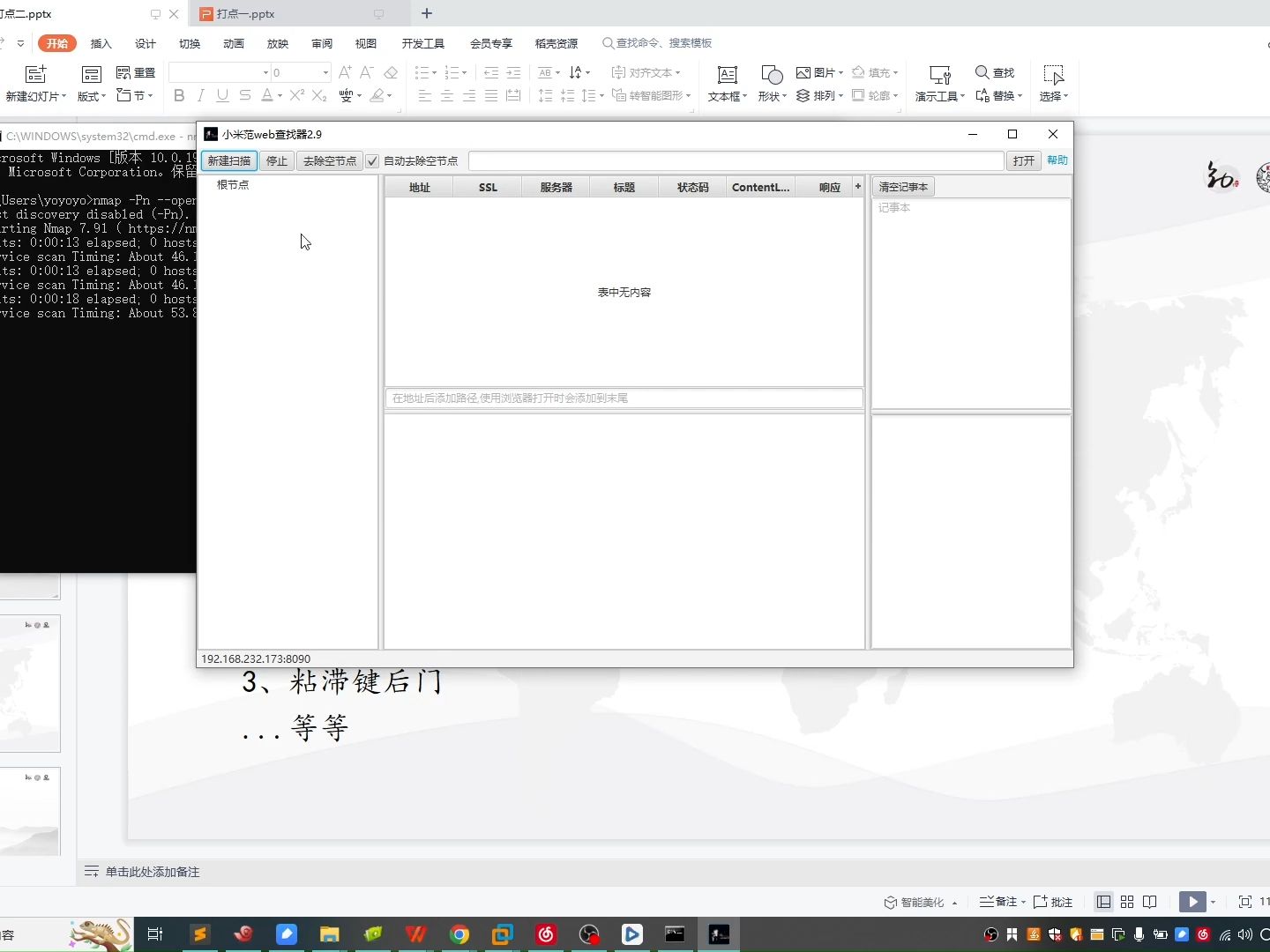Toggle the 自动去除空节点 checkbox
The height and width of the screenshot is (952, 1270).
[372, 160]
